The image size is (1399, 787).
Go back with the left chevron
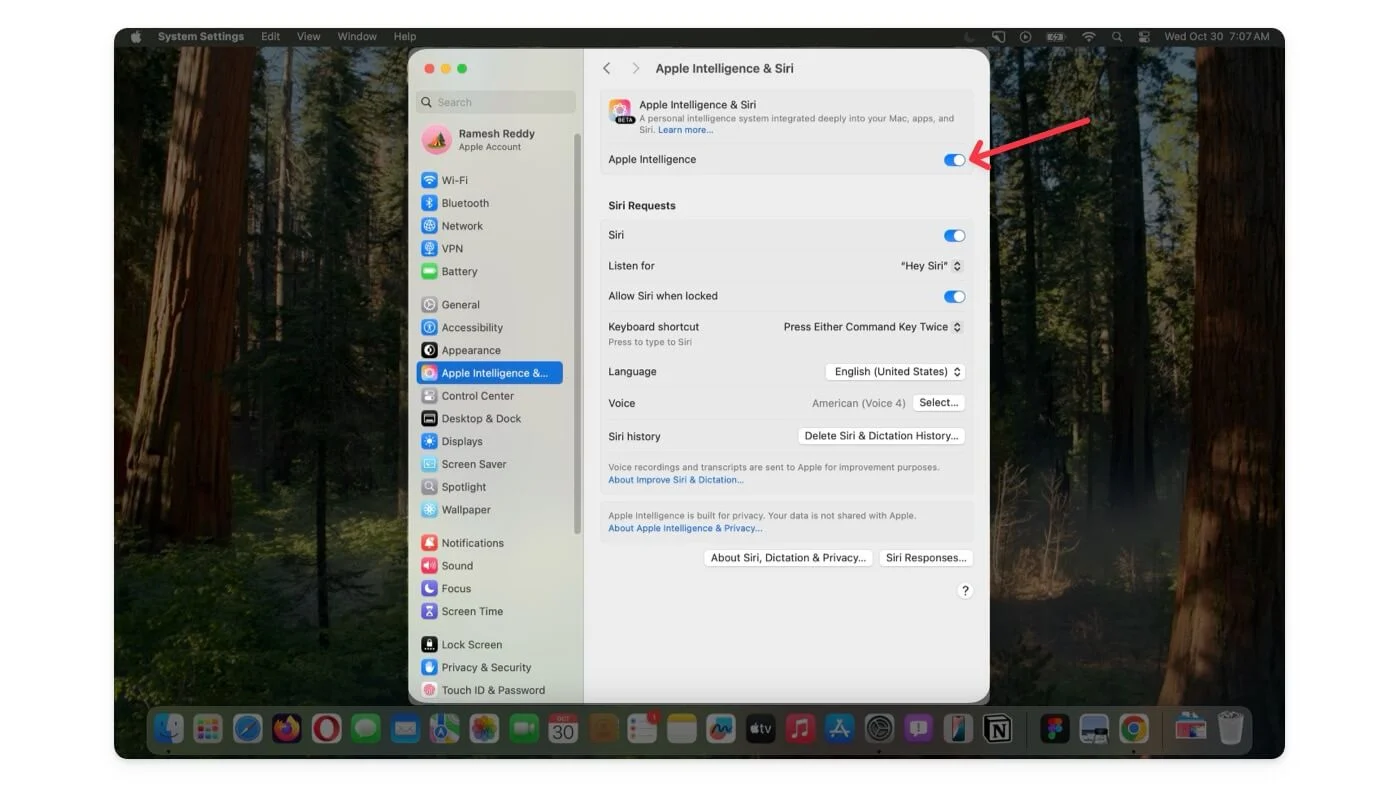click(607, 68)
